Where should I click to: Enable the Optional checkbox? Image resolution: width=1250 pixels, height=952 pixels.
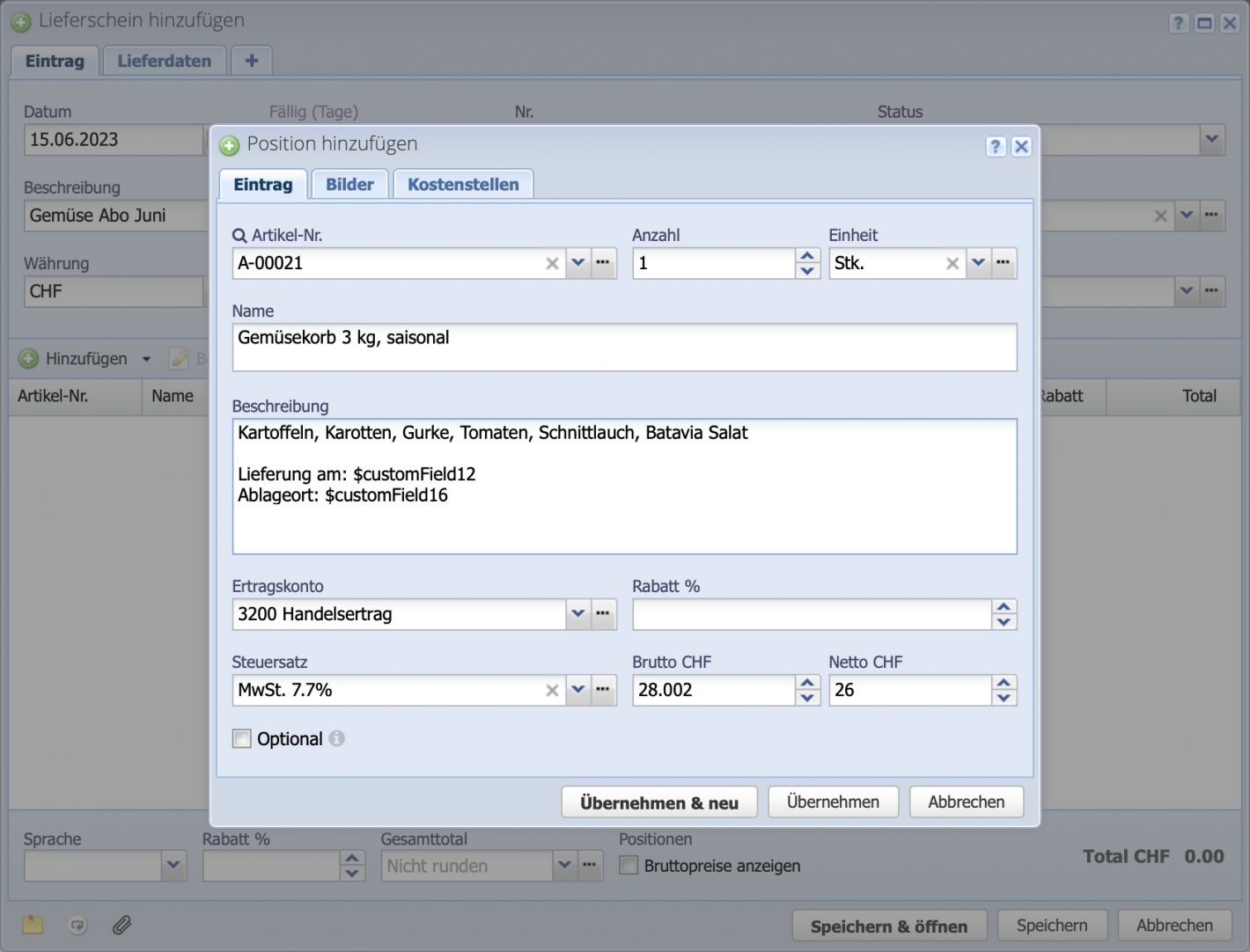coord(241,739)
